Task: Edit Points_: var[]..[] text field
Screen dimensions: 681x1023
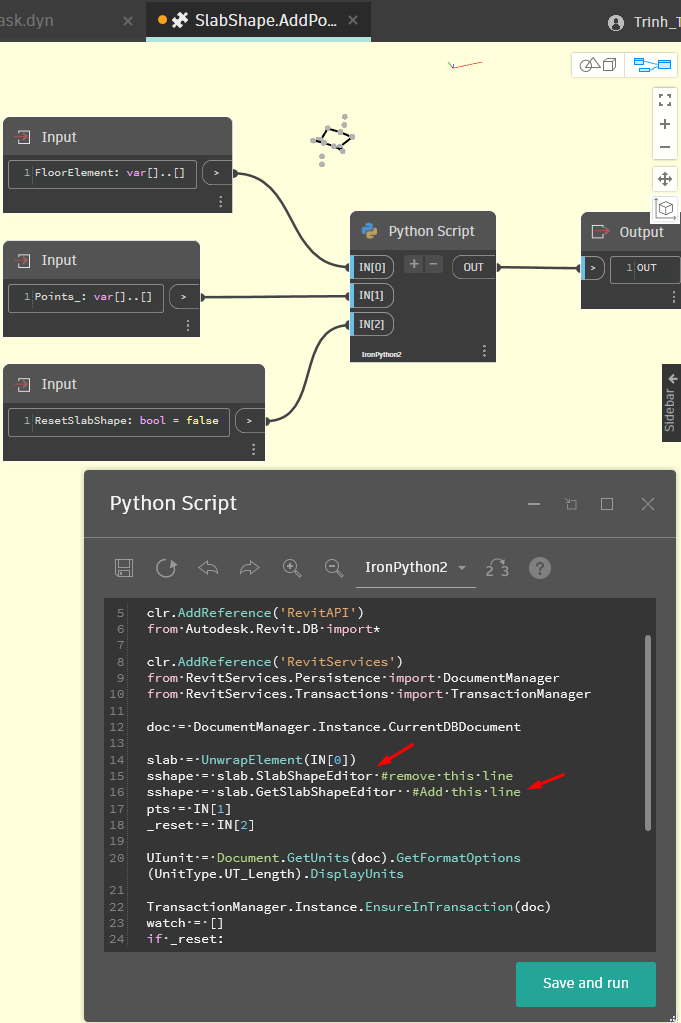Action: [86, 297]
